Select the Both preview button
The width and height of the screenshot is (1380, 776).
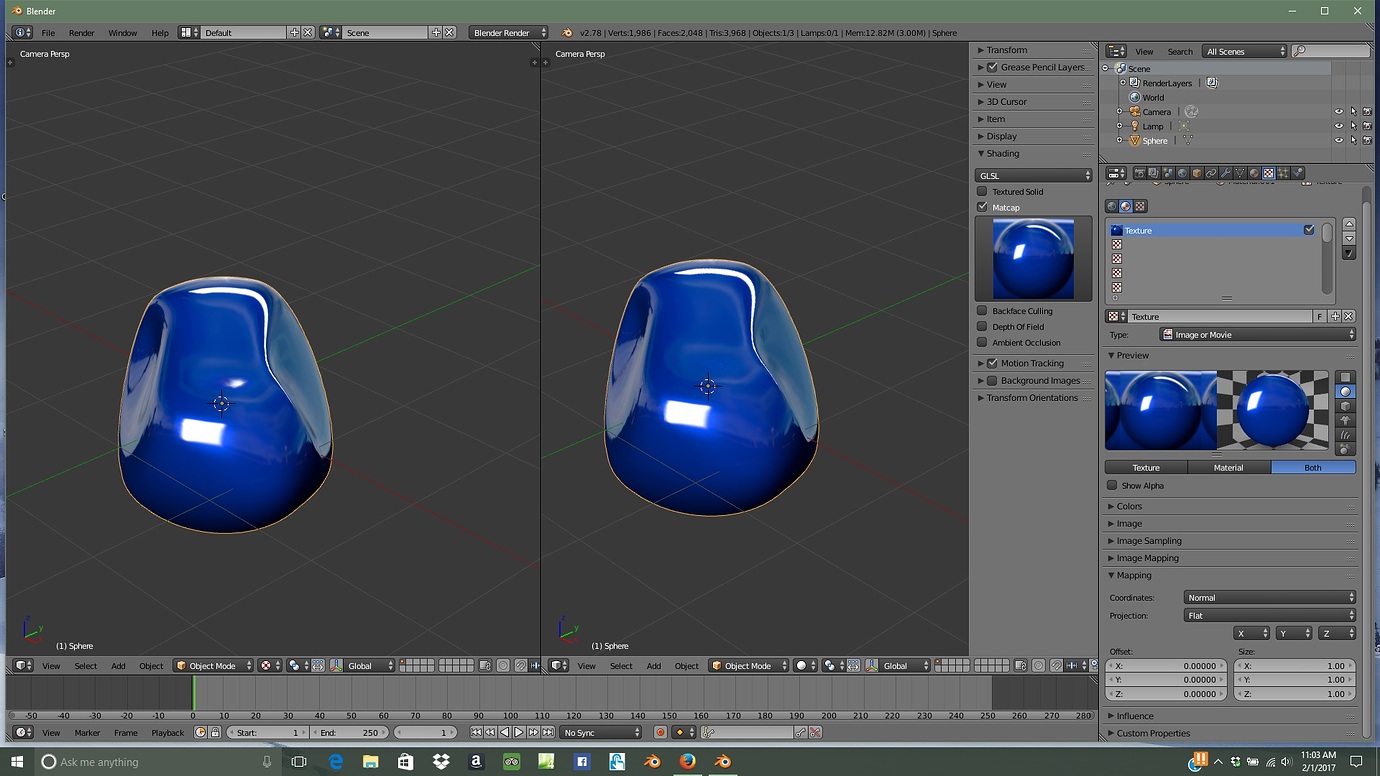[x=1313, y=467]
